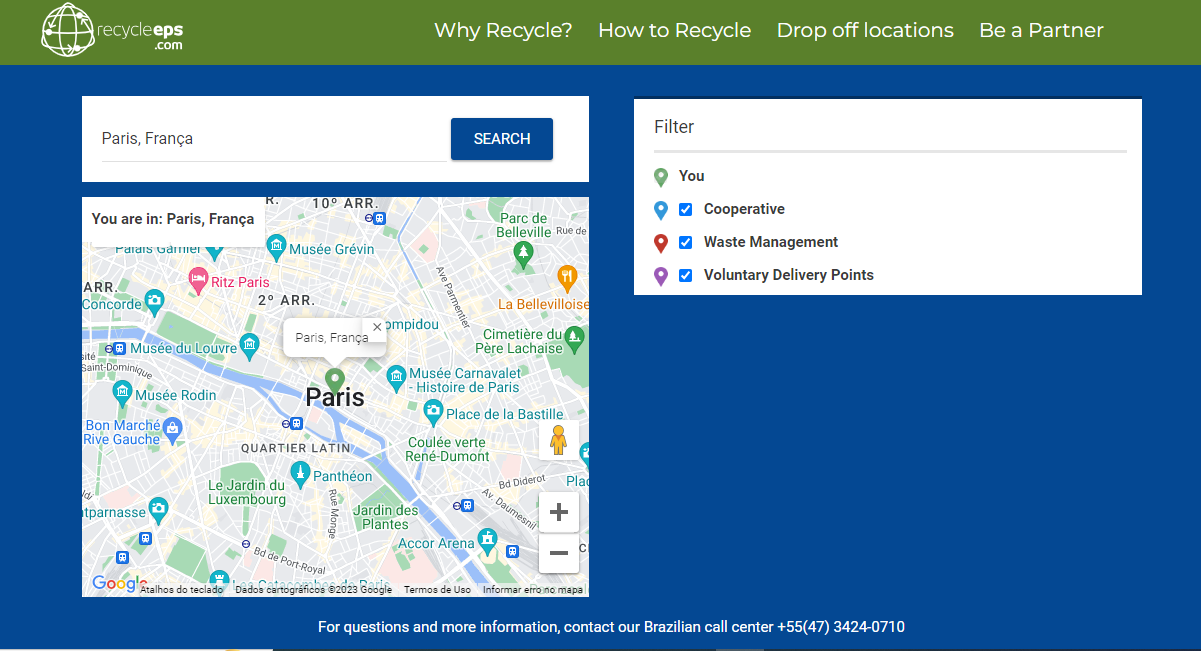The height and width of the screenshot is (651, 1201).
Task: Click the recycleeps globe logo
Action: [x=66, y=30]
